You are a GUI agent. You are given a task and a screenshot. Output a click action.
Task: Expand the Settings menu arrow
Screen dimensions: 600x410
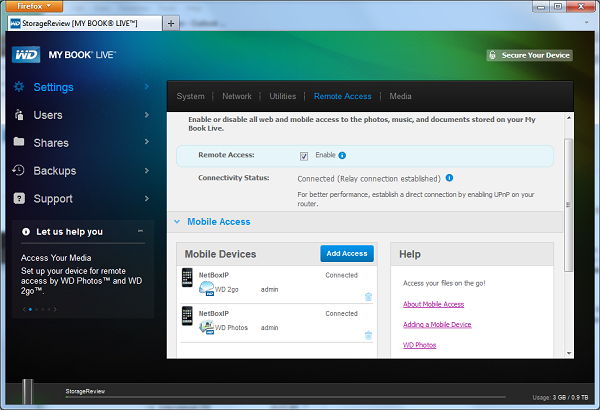pyautogui.click(x=147, y=87)
